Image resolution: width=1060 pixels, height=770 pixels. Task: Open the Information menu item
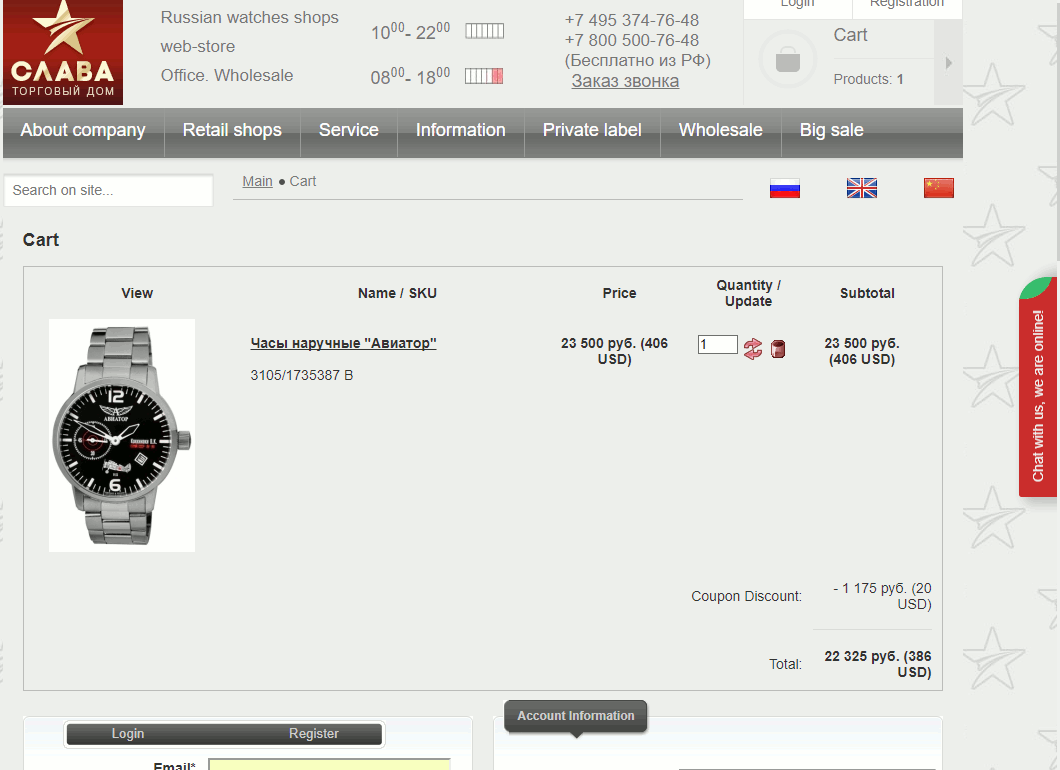[460, 130]
